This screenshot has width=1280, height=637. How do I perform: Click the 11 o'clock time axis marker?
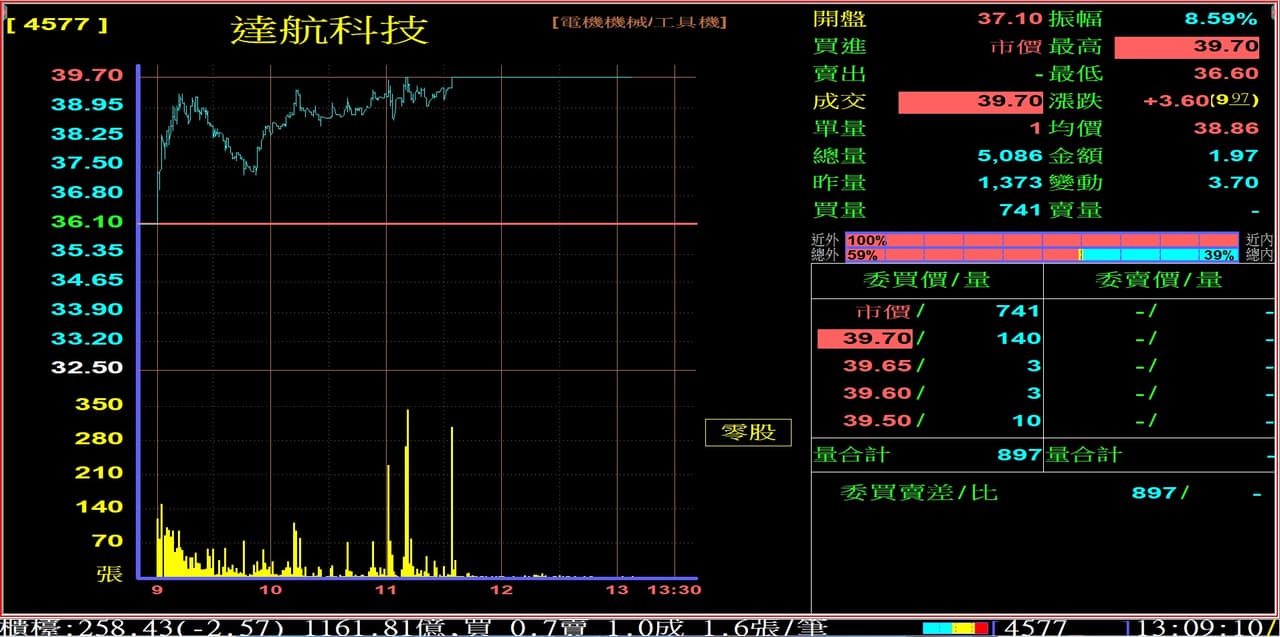pyautogui.click(x=386, y=590)
